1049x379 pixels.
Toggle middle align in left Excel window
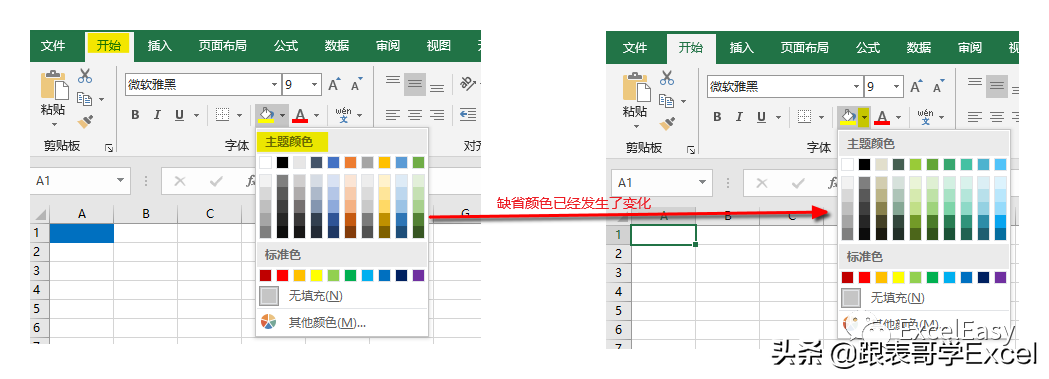pyautogui.click(x=415, y=84)
